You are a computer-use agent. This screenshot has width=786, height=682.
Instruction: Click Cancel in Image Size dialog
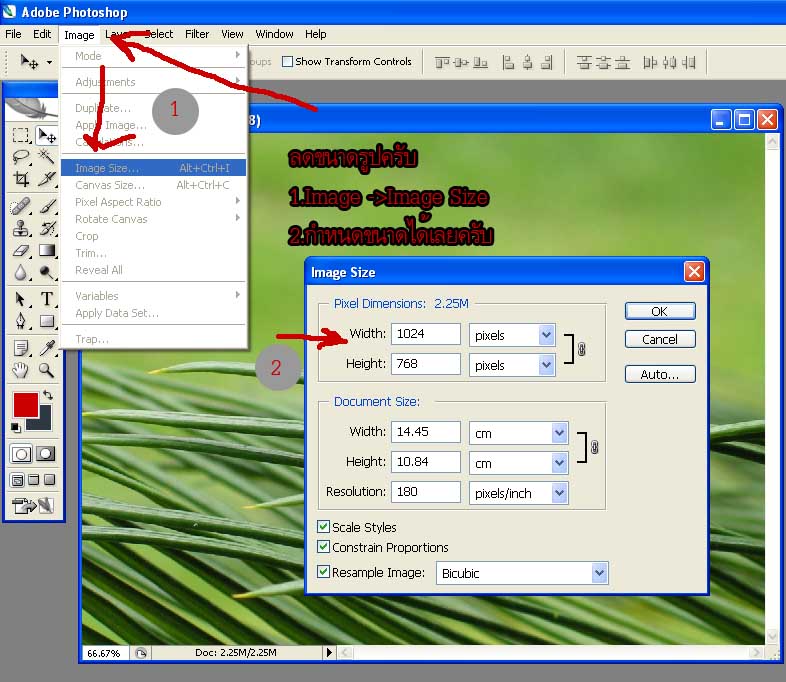tap(660, 339)
